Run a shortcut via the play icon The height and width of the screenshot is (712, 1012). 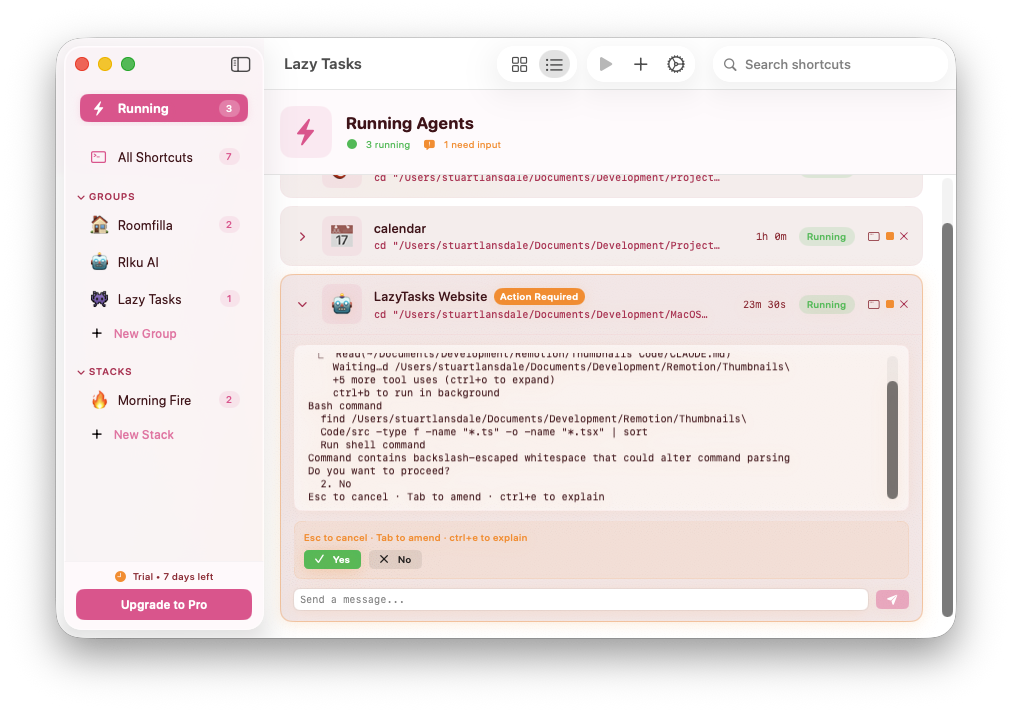coord(606,64)
